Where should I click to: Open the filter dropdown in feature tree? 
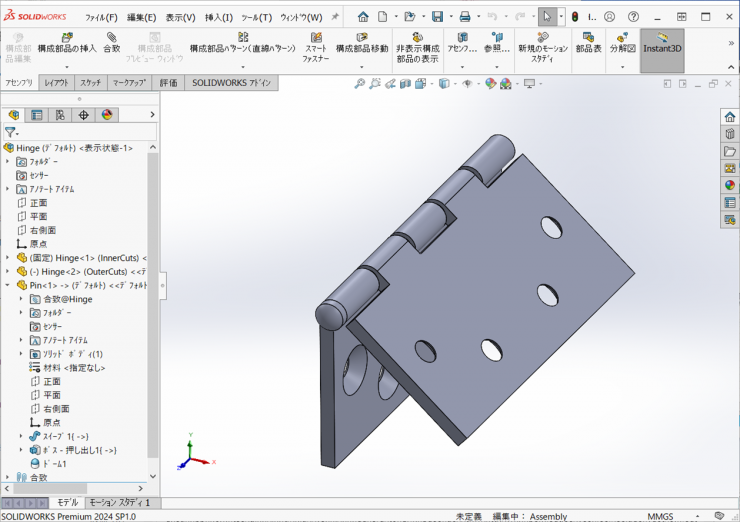[11, 132]
